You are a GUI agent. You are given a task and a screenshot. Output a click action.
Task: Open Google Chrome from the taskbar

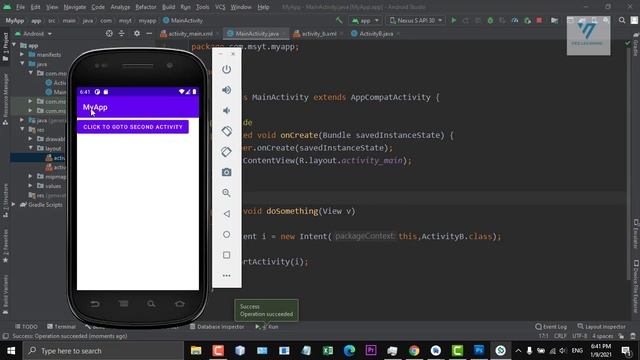click(414, 351)
